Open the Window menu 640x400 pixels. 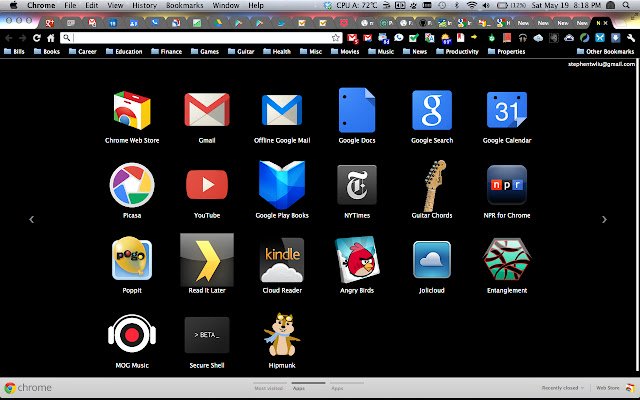226,5
